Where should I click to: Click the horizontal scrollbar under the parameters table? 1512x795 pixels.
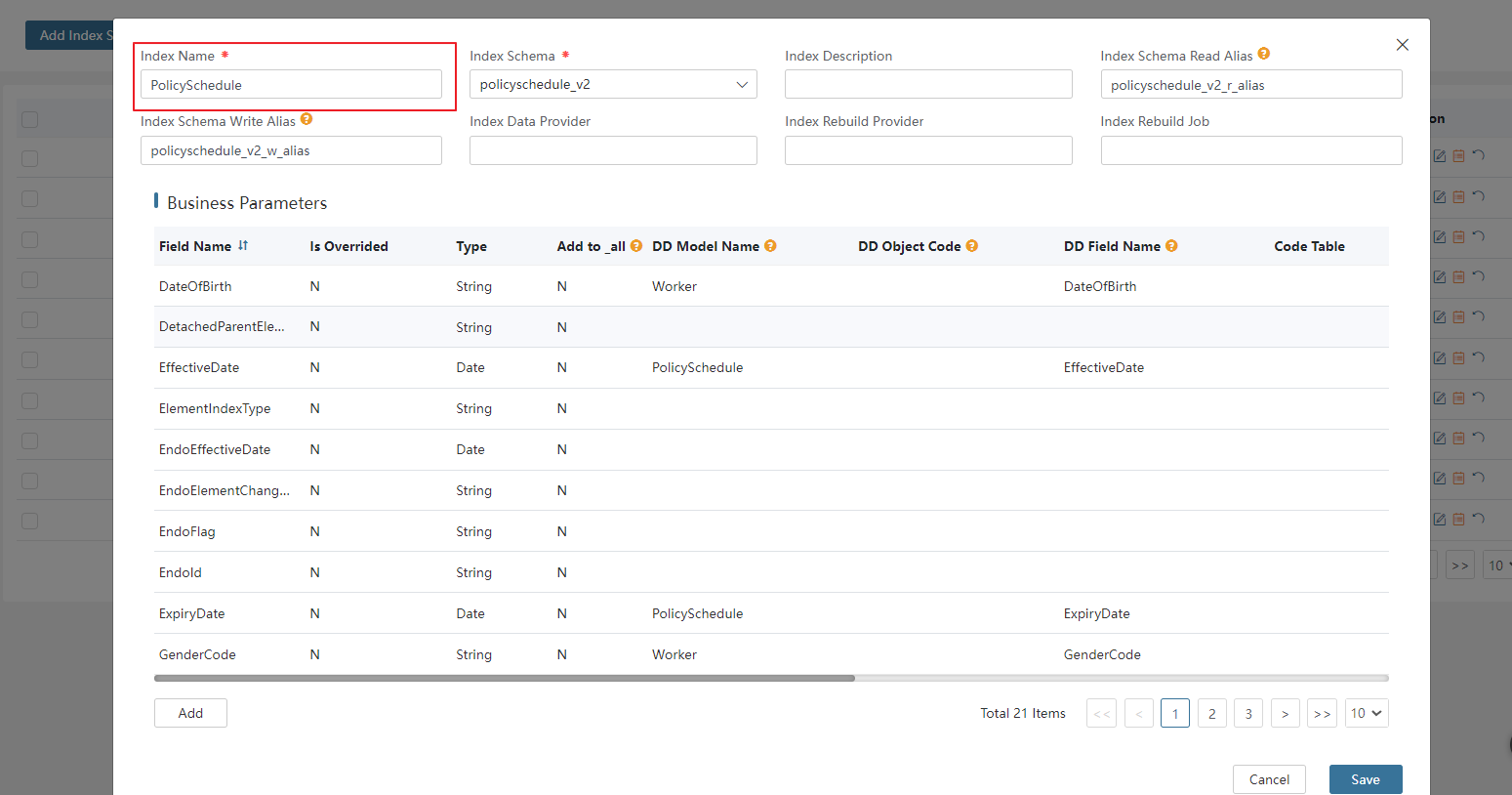[505, 678]
